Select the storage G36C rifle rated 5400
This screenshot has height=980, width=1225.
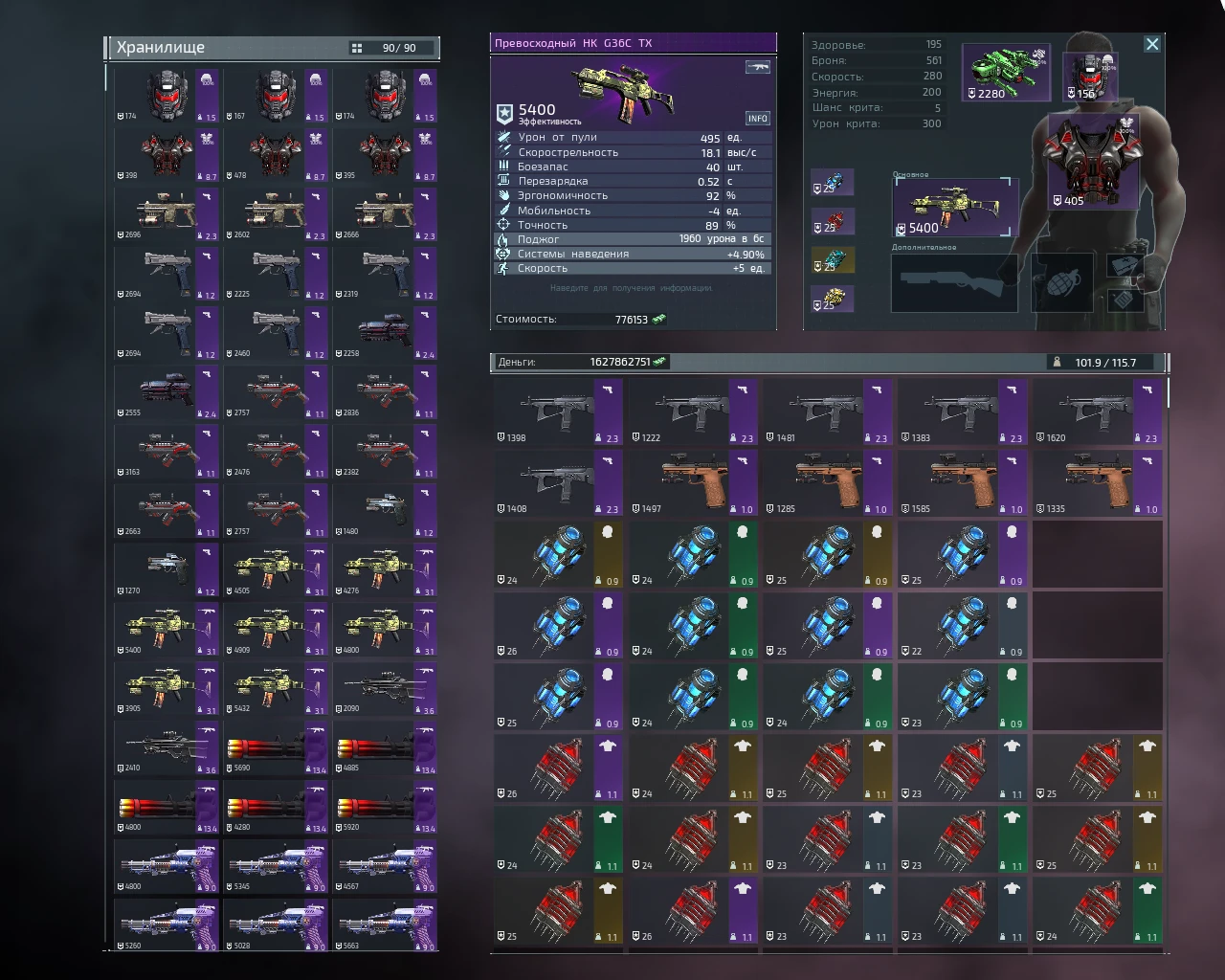pyautogui.click(x=167, y=630)
